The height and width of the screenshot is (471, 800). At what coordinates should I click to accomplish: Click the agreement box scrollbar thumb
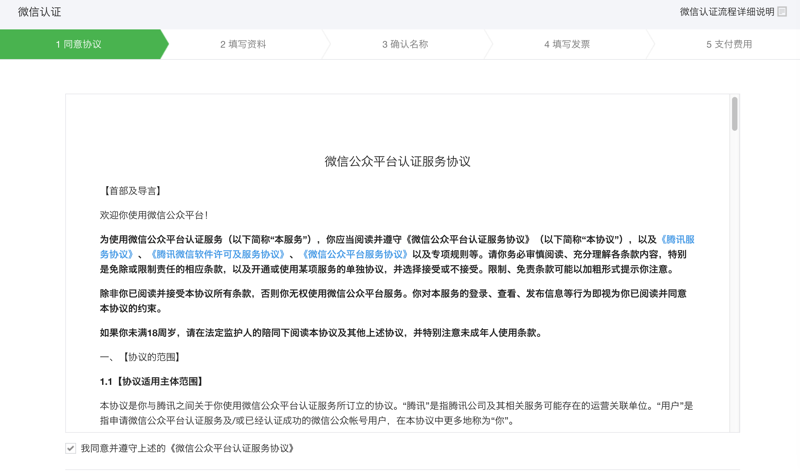click(x=735, y=114)
